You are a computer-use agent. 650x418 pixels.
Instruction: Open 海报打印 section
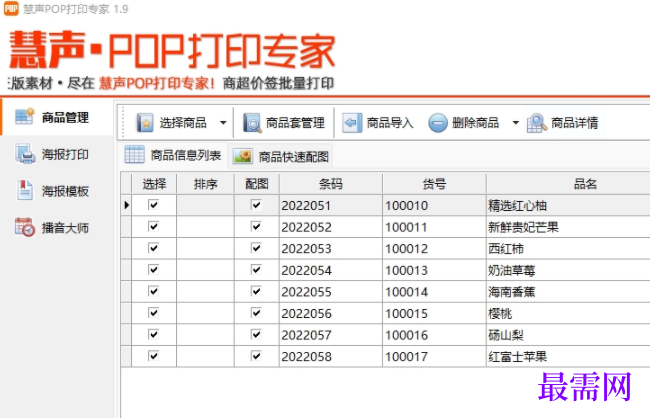(57, 154)
